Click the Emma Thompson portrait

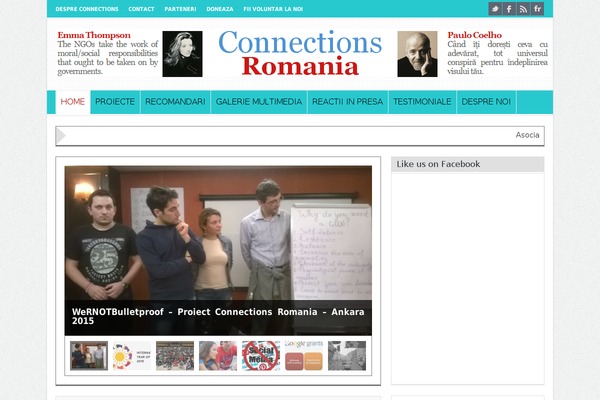coord(183,54)
